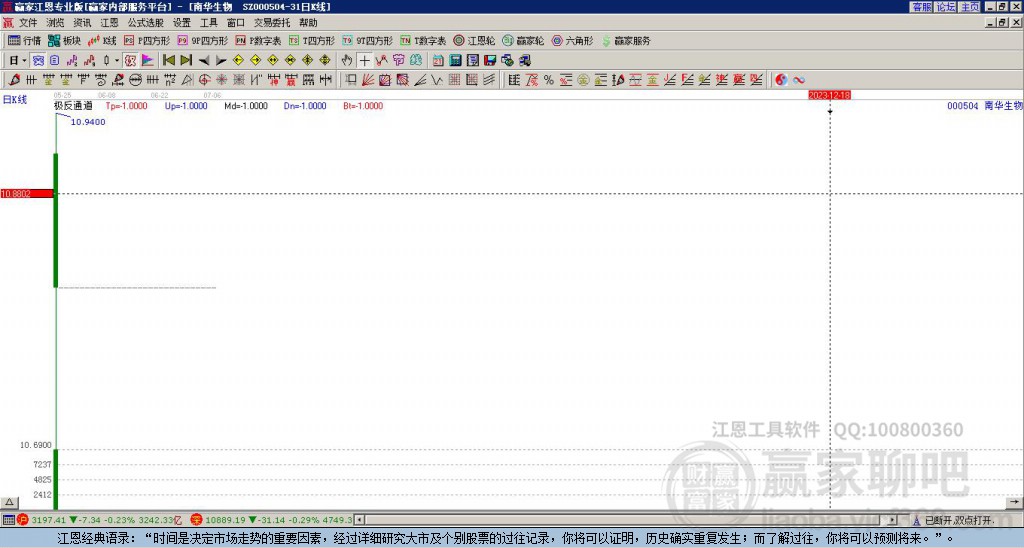This screenshot has height=548, width=1024.
Task: Open the calendar icon
Action: click(438, 60)
